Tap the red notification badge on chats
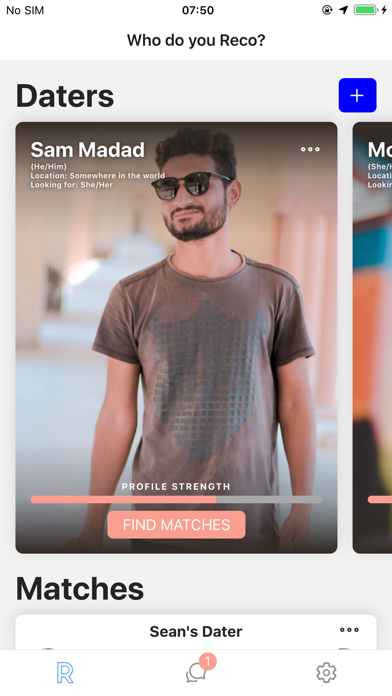392x696 pixels. point(207,662)
